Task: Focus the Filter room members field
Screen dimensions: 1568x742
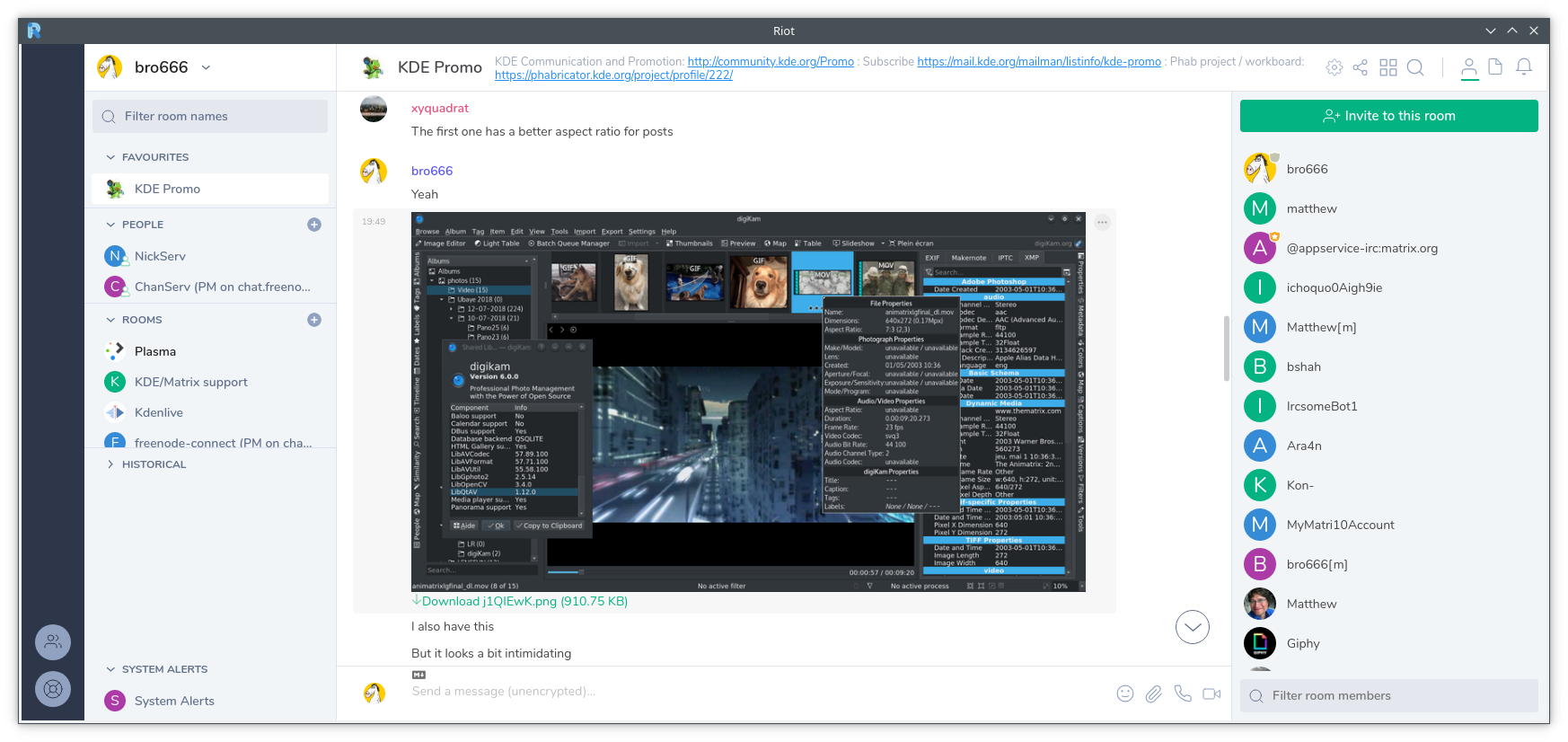Action: point(1388,695)
